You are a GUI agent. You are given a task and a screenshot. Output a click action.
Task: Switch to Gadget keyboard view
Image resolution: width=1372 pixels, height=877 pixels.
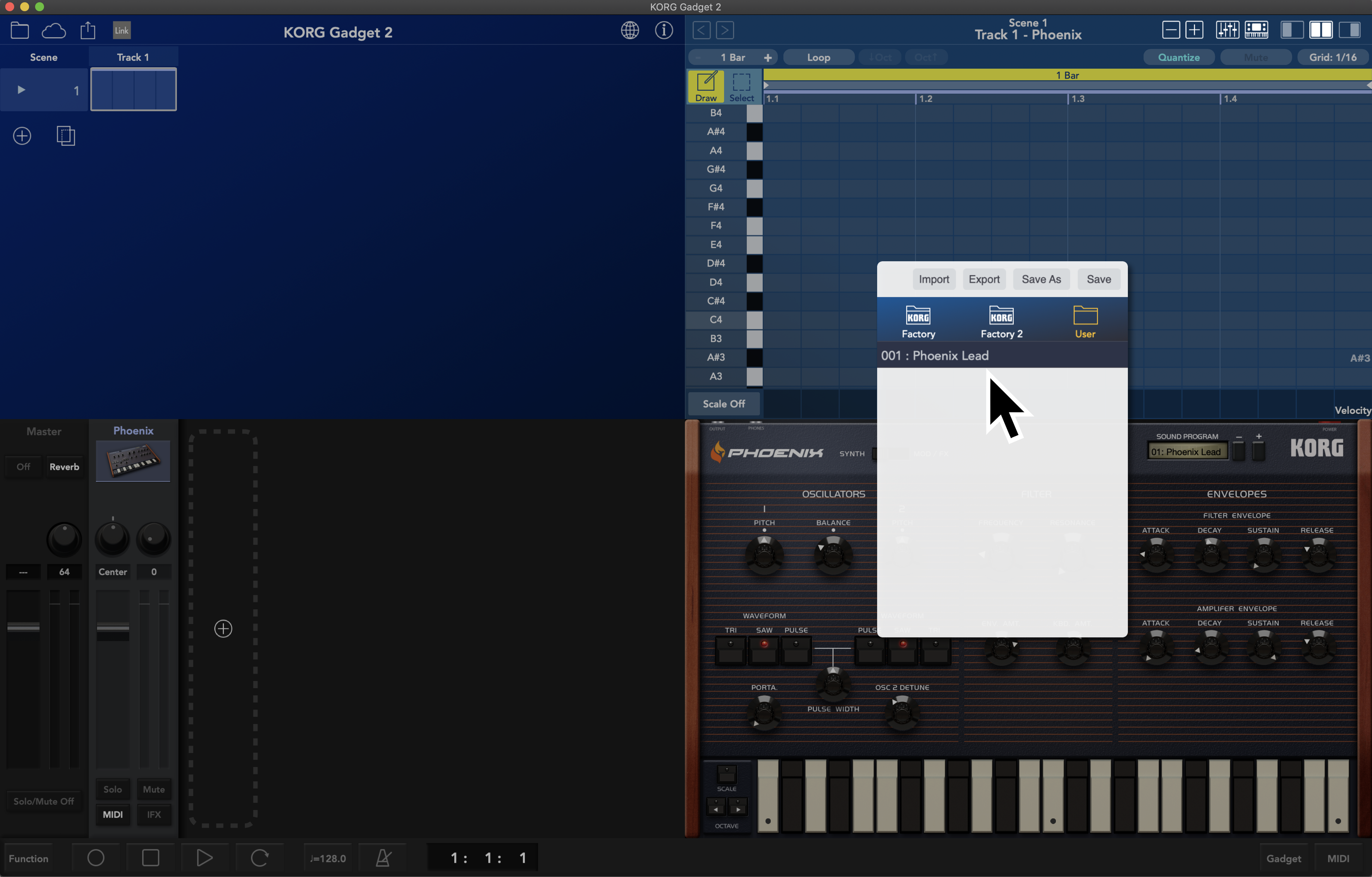click(1283, 858)
